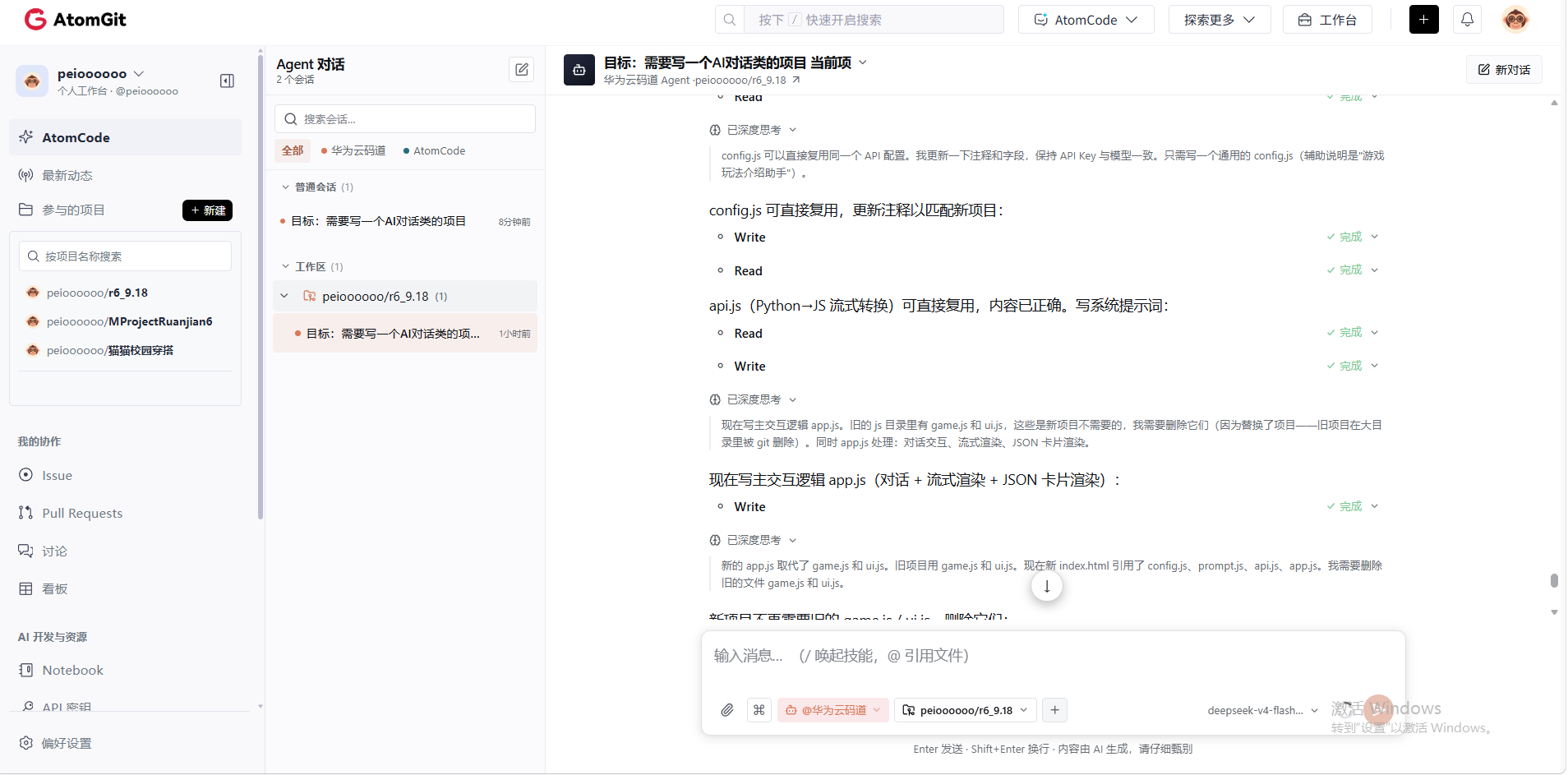Open the @华为云码道 agent selector
This screenshot has width=1568, height=775.
point(833,710)
